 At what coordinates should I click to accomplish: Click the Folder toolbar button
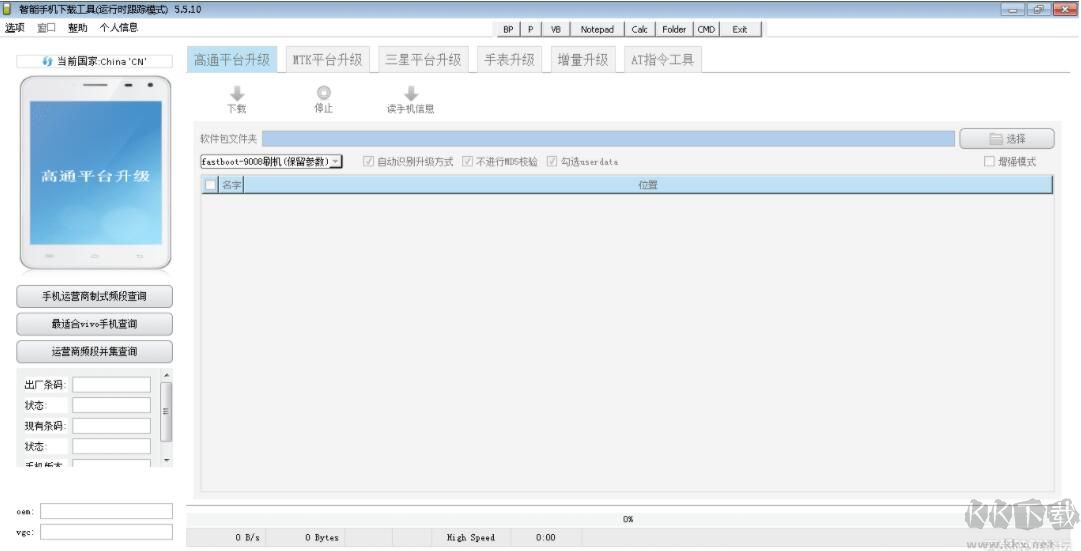coord(674,29)
